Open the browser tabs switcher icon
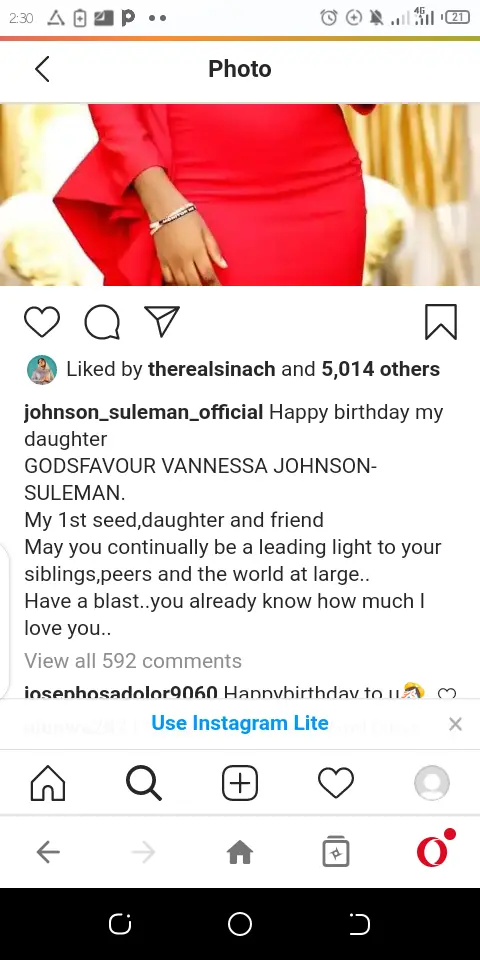The height and width of the screenshot is (960, 480). pos(336,852)
